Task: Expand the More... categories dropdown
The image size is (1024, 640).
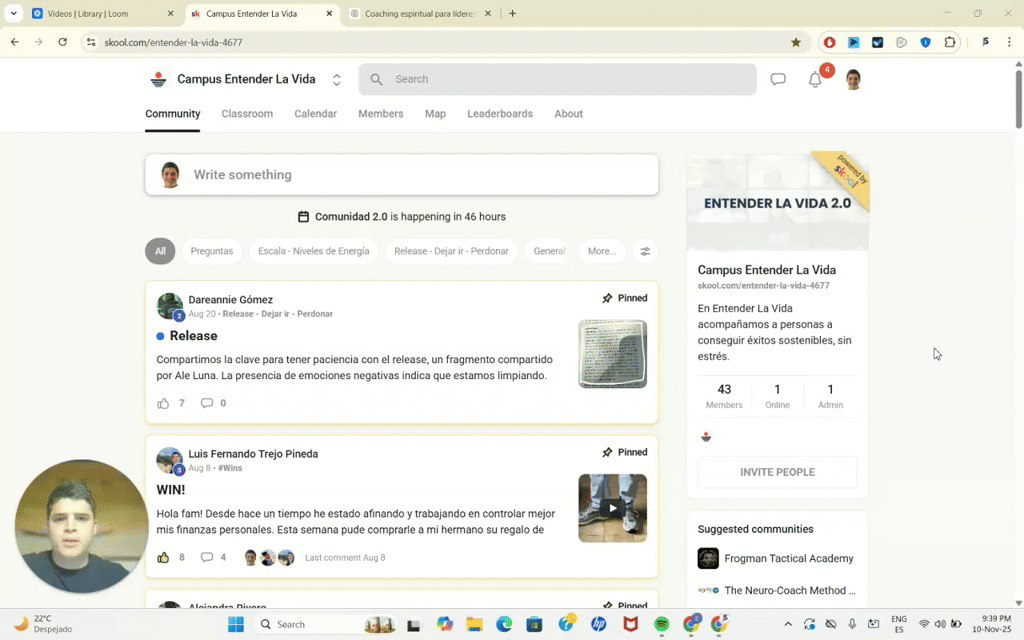Action: [602, 251]
